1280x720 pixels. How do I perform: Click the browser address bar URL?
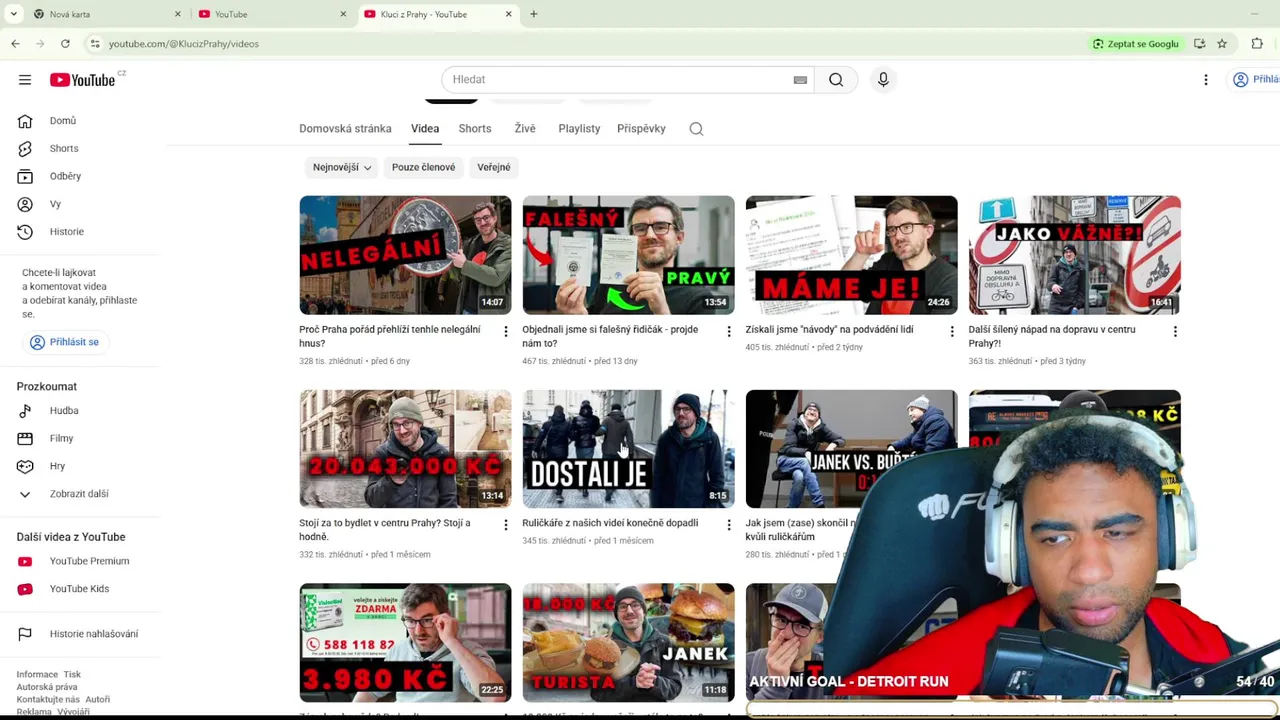[x=184, y=44]
